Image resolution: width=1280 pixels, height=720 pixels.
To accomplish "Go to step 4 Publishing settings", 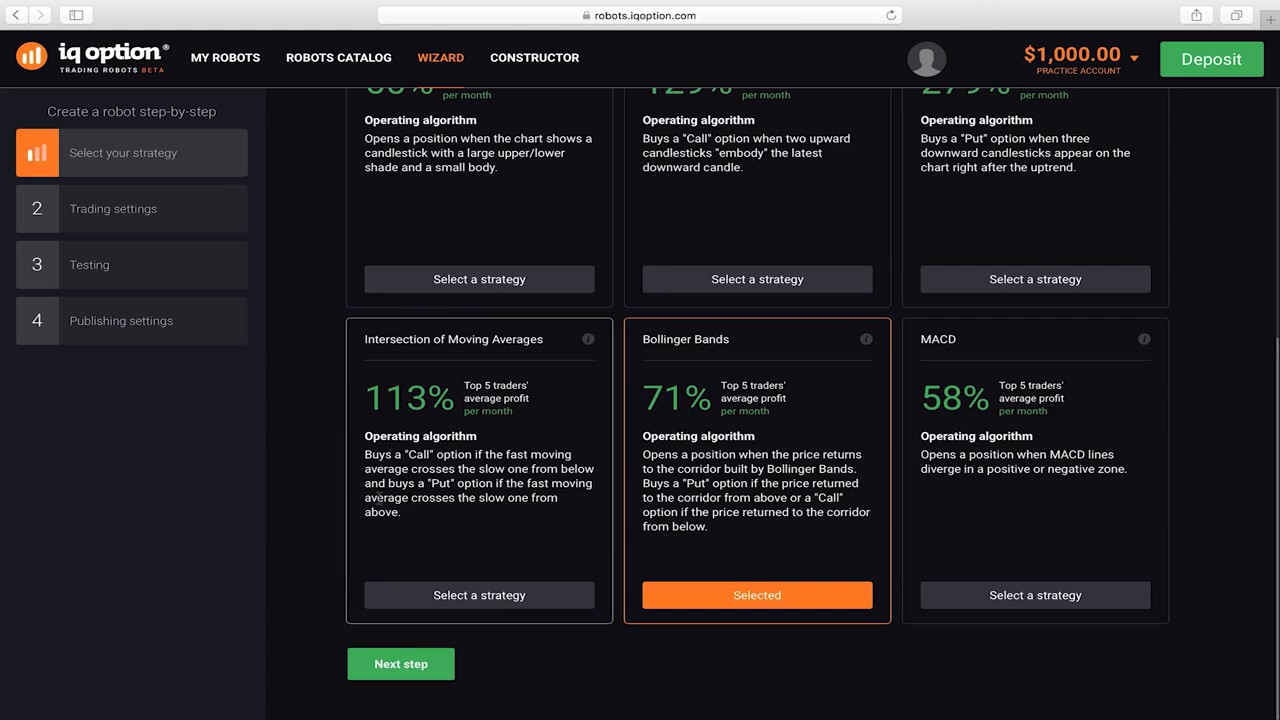I will (132, 321).
